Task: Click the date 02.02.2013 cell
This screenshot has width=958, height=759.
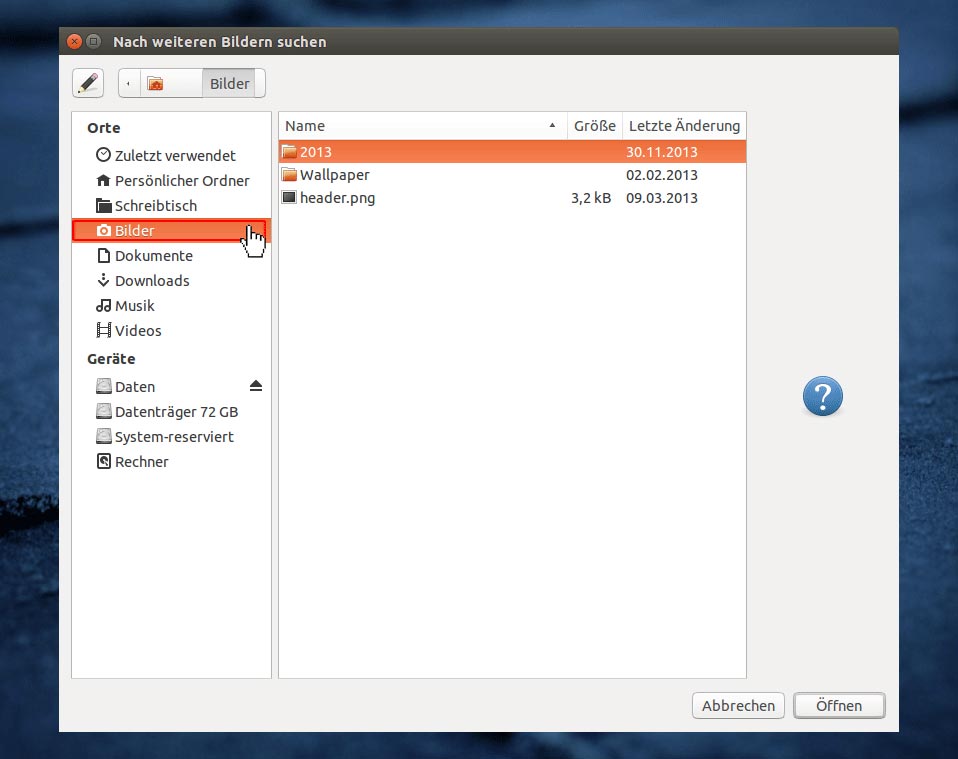Action: point(662,175)
